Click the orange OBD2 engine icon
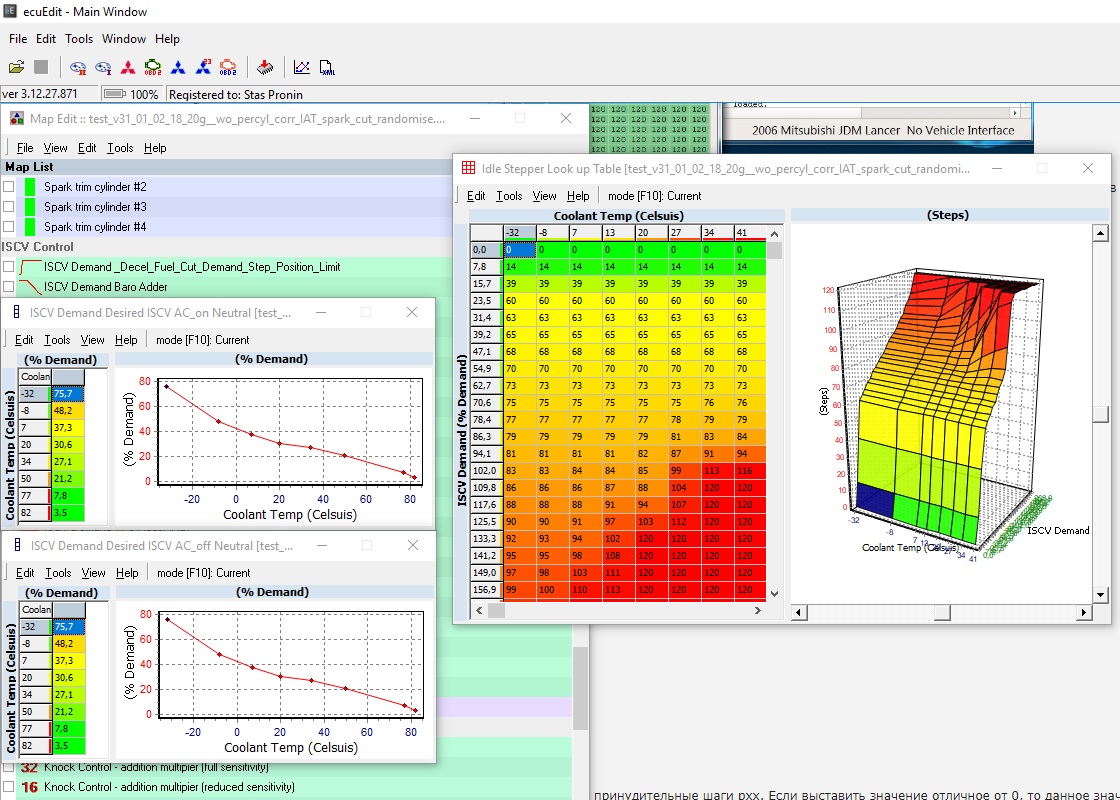 point(227,67)
